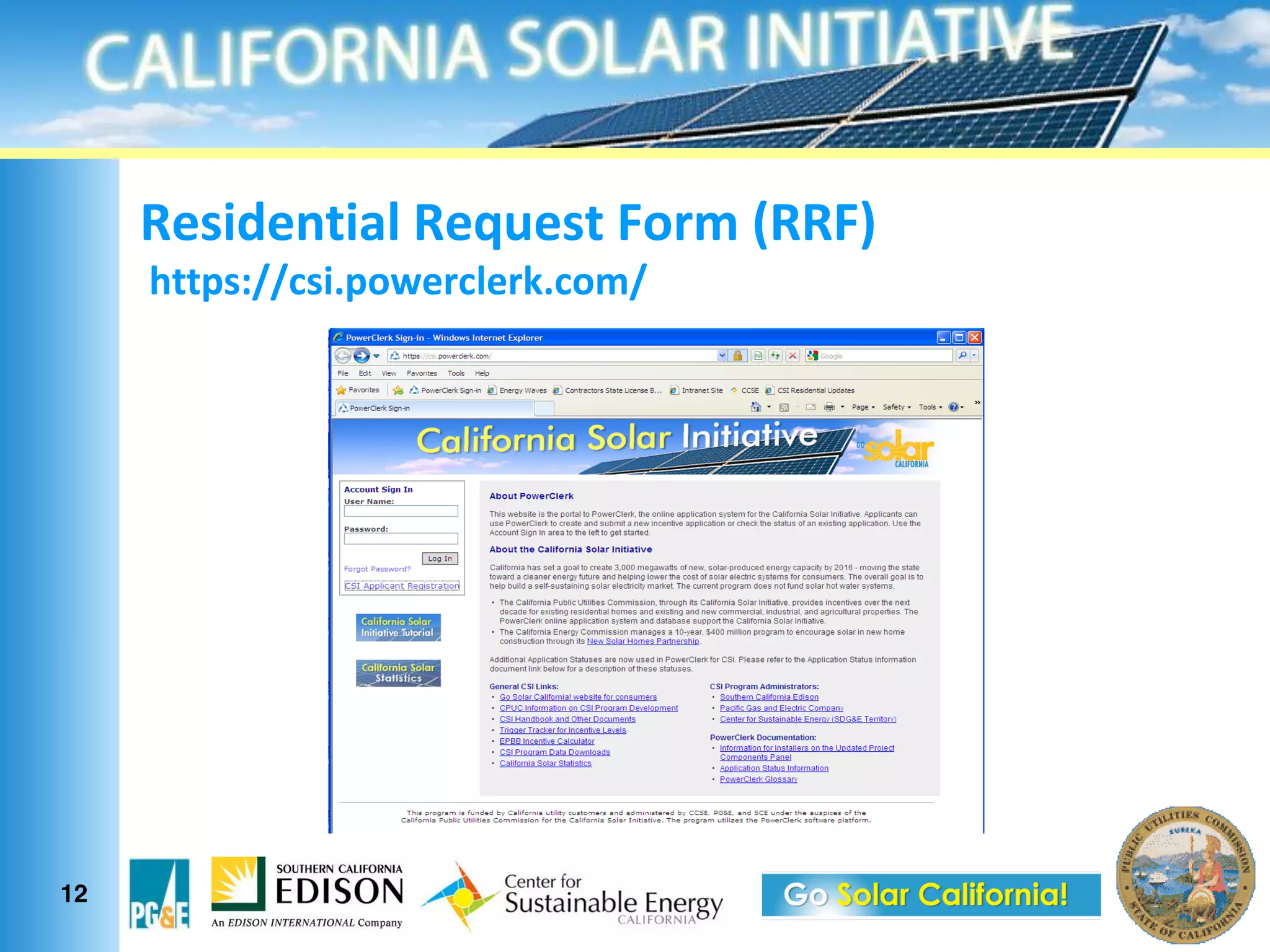Expand the address bar history dropdown
Viewport: 1270px width, 952px height.
[x=722, y=356]
